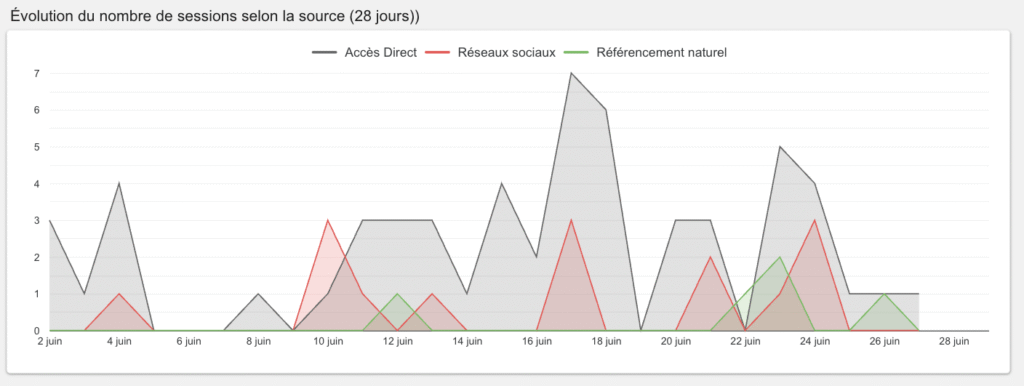This screenshot has height=386, width=1024.
Task: Click the 26 juin x-axis label
Action: click(x=884, y=341)
